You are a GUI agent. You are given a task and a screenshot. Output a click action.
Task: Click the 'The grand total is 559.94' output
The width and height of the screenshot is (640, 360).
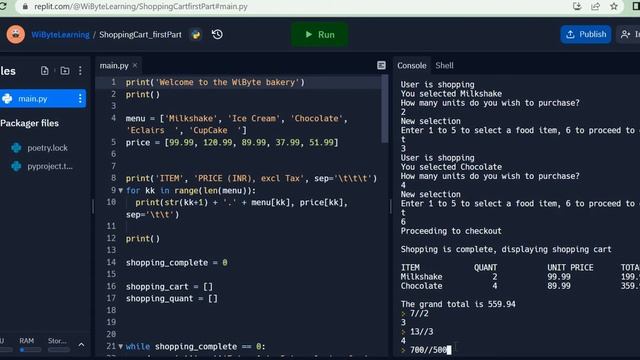(x=458, y=304)
